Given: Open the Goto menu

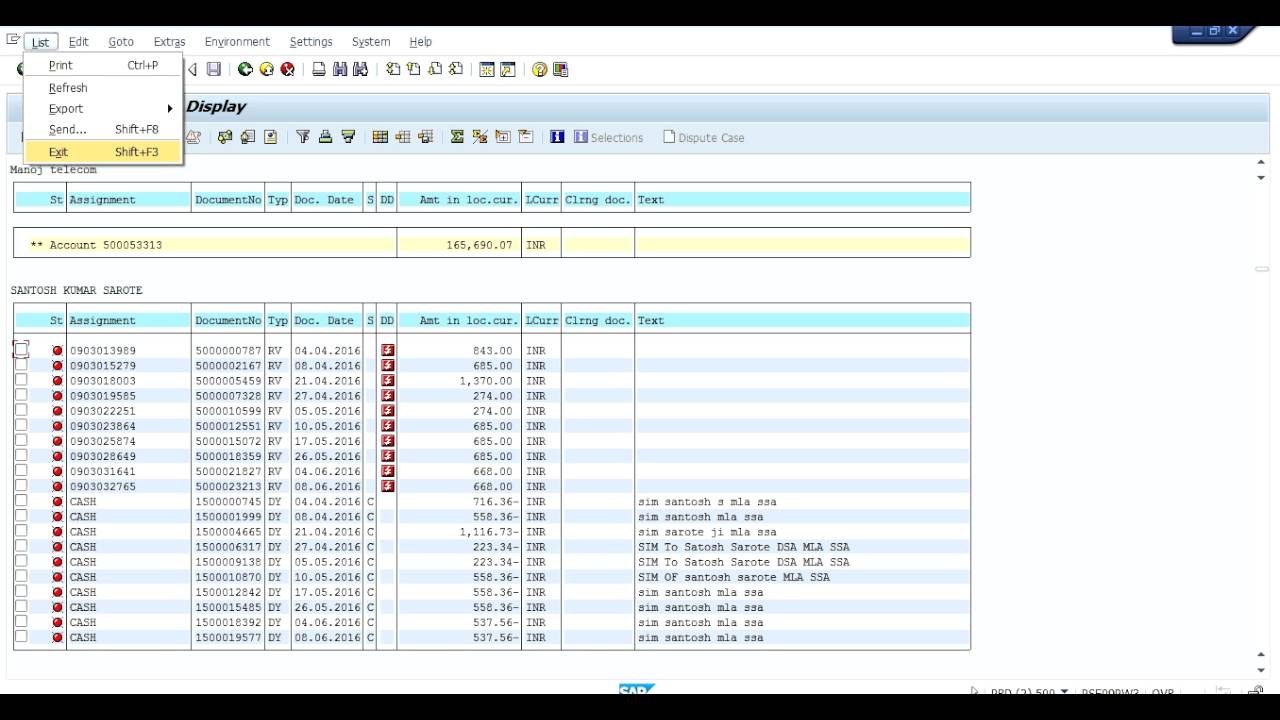Looking at the screenshot, I should click(121, 42).
